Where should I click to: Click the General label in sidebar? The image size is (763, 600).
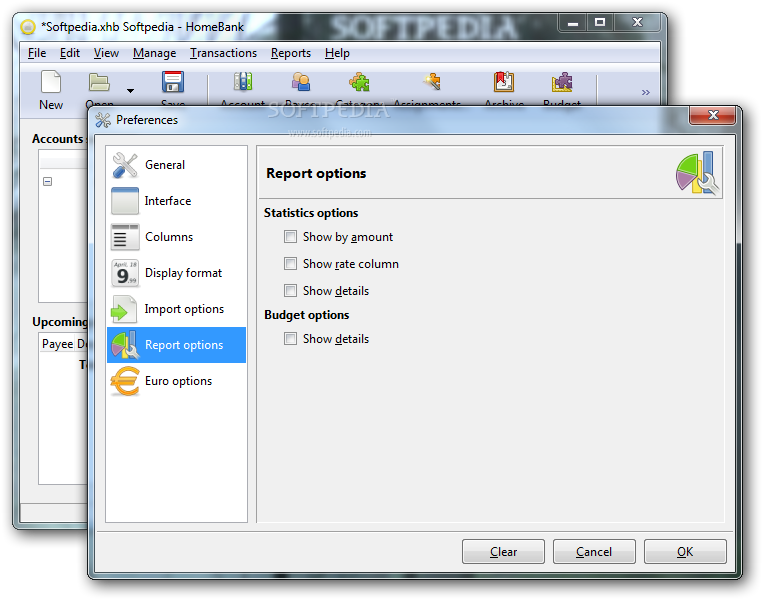[x=165, y=165]
